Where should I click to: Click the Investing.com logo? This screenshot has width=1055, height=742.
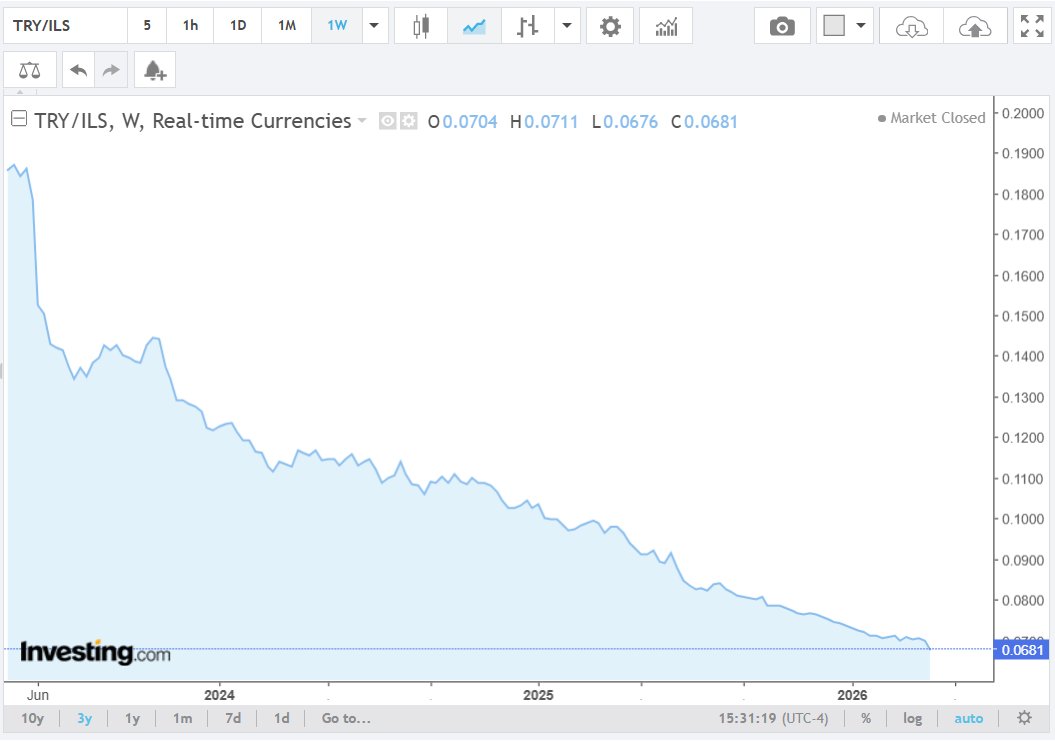point(96,652)
